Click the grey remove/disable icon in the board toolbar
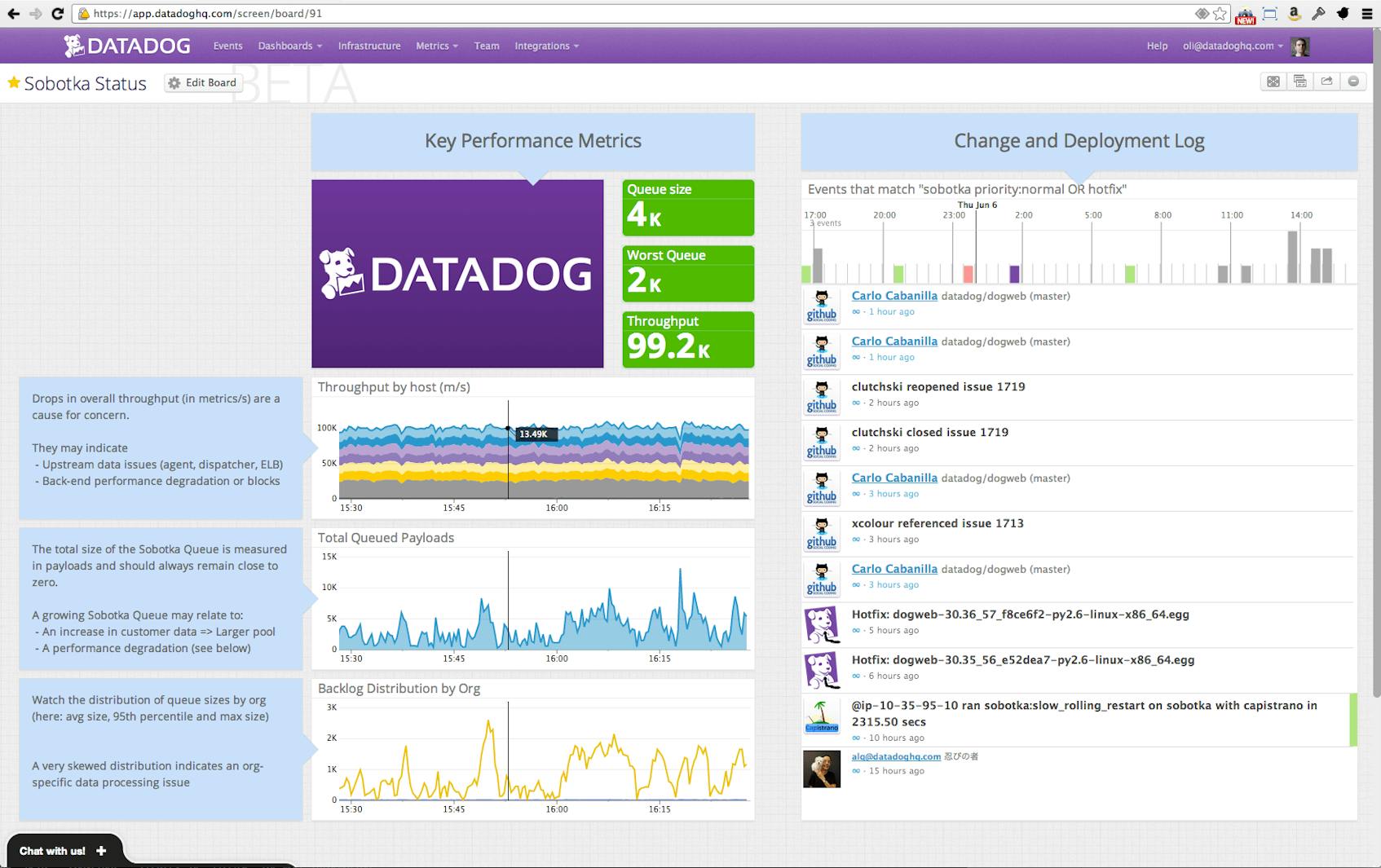This screenshot has height=868, width=1381. tap(1353, 82)
